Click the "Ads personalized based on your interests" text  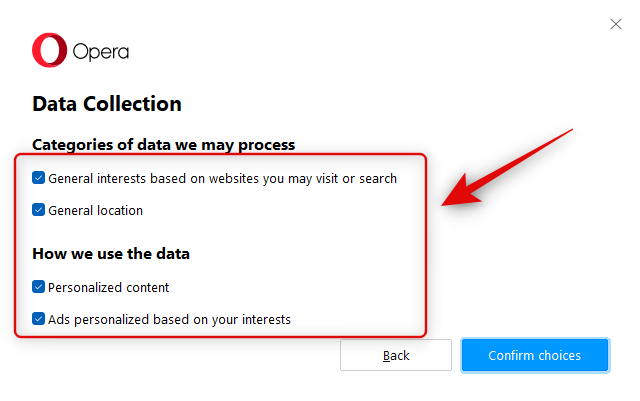pyautogui.click(x=169, y=320)
